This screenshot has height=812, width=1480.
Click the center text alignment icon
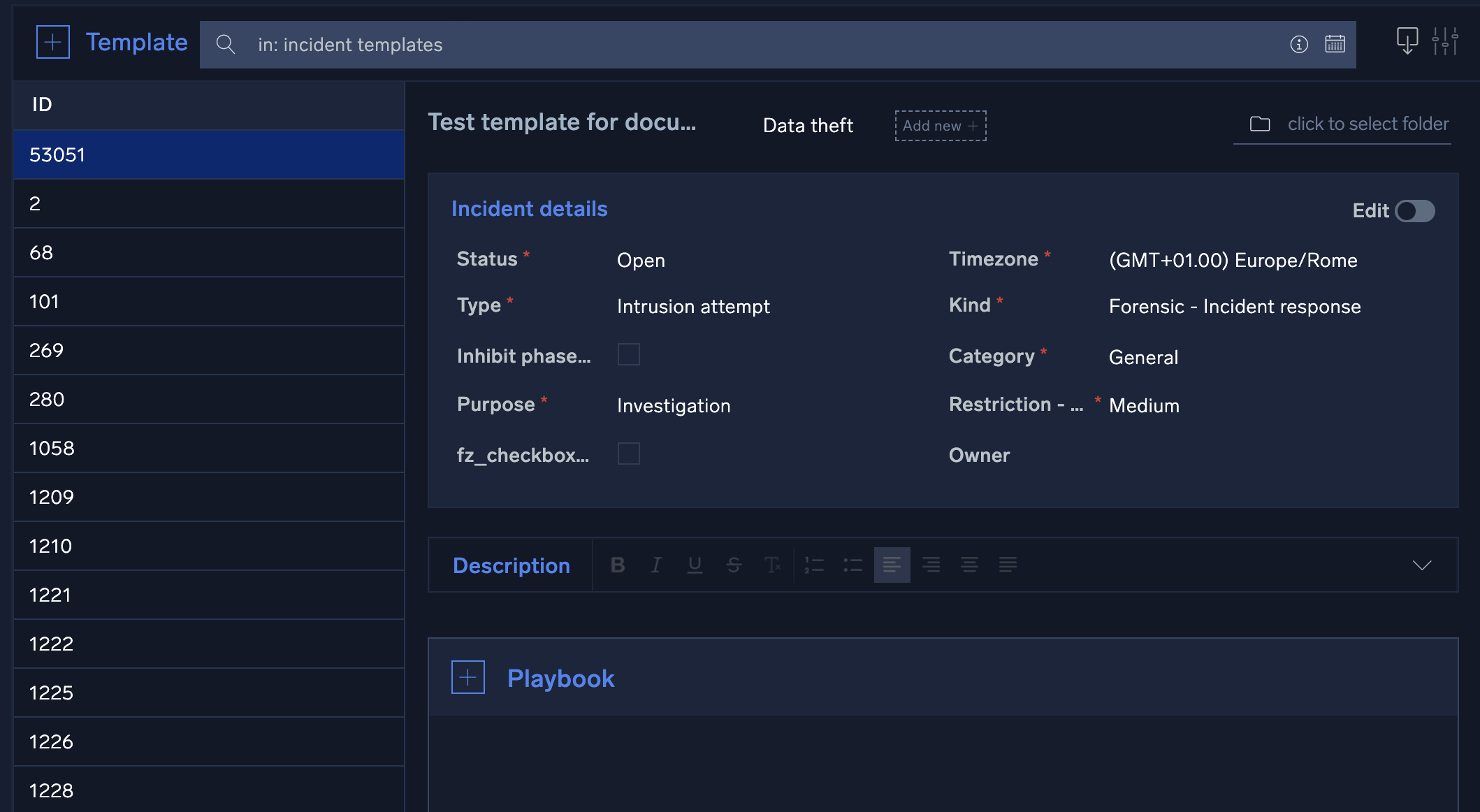[x=930, y=564]
